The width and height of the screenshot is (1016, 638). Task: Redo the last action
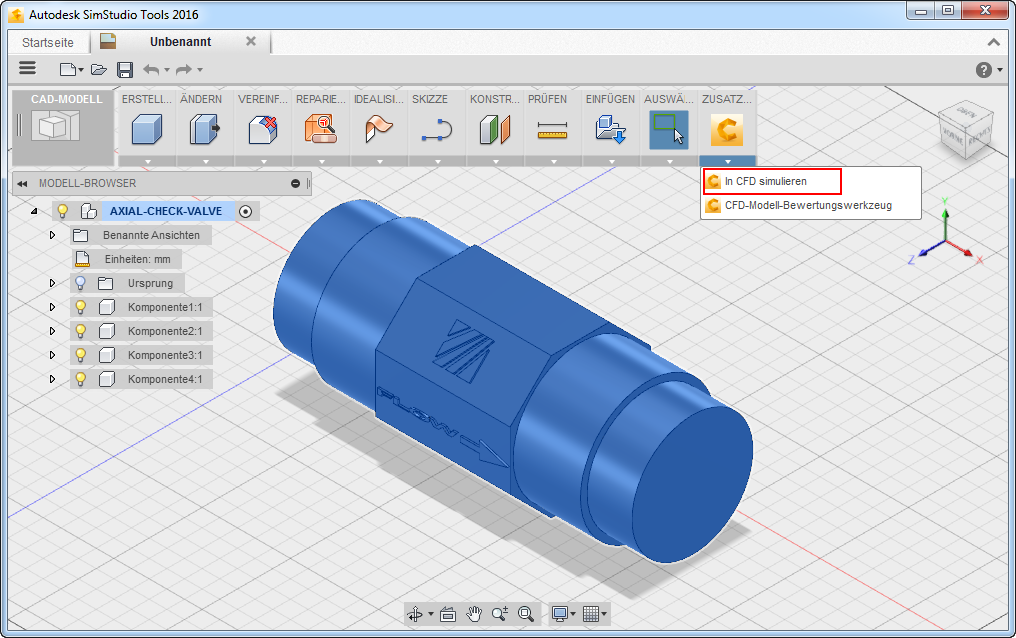(x=185, y=69)
